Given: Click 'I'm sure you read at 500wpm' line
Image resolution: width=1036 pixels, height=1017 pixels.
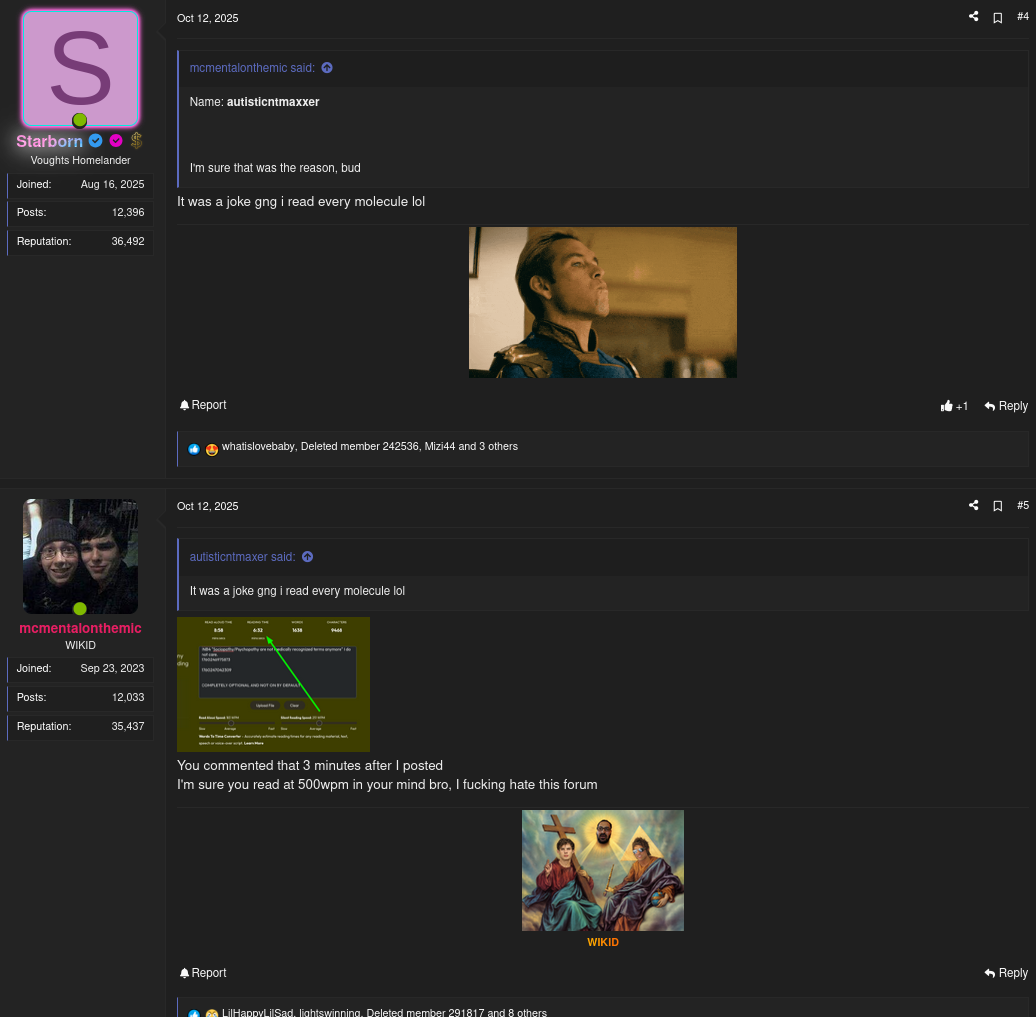Looking at the screenshot, I should pos(387,784).
